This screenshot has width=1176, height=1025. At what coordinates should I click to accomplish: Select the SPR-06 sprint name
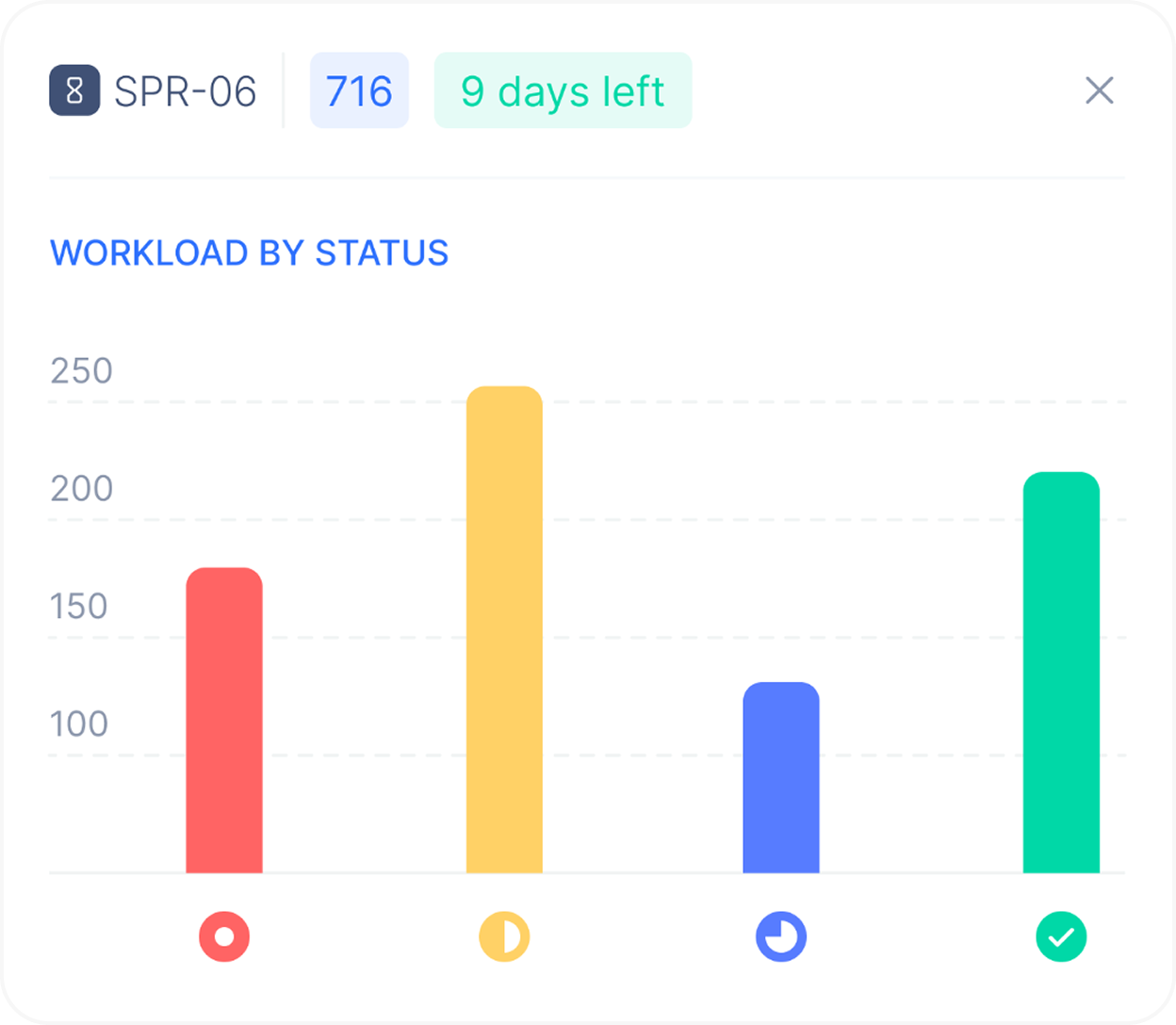coord(185,91)
